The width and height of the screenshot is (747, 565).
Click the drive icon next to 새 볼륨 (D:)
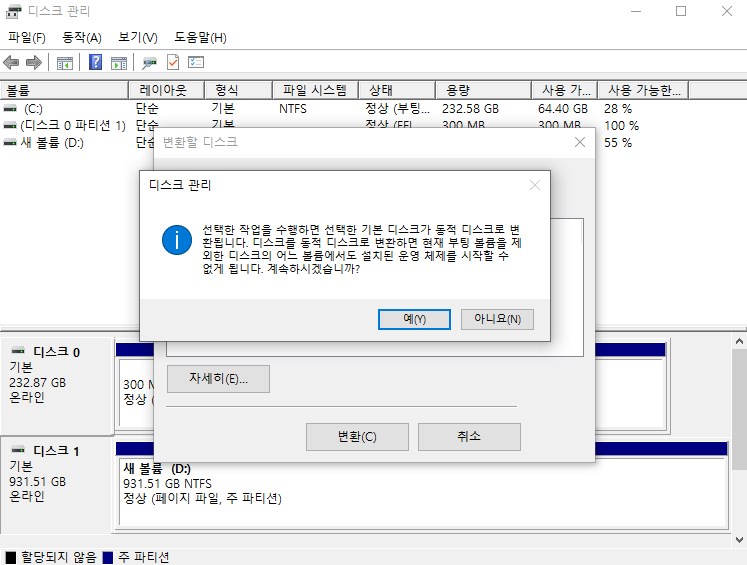coord(10,142)
